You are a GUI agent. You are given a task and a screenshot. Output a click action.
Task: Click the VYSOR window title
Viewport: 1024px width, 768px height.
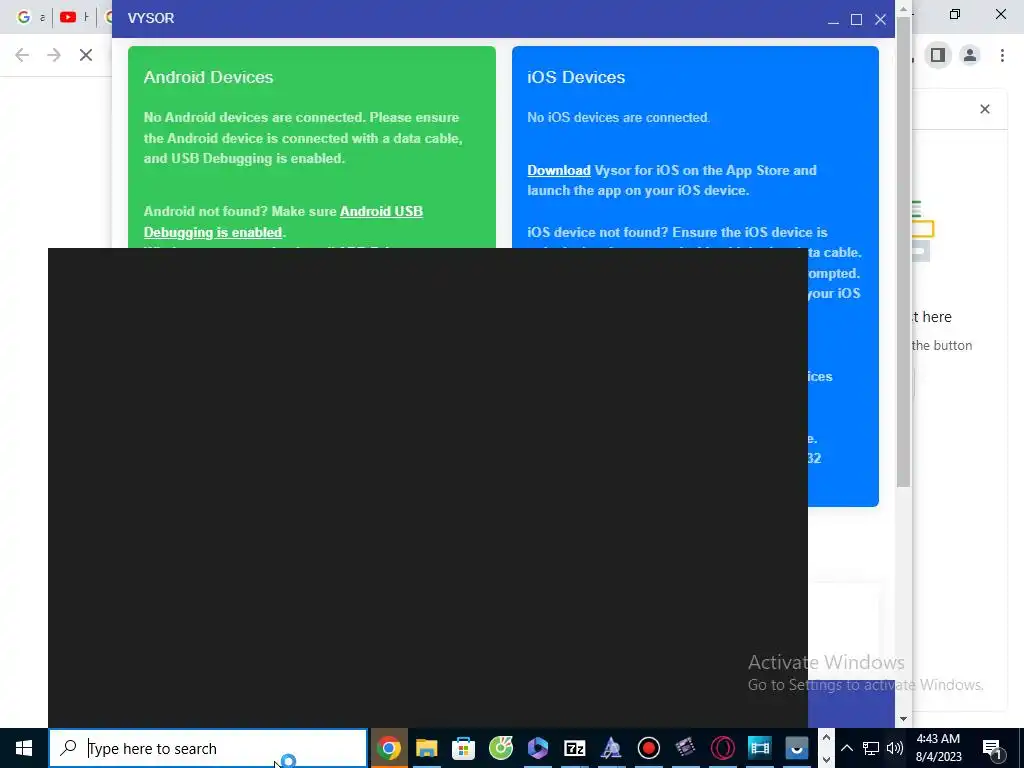(x=151, y=18)
